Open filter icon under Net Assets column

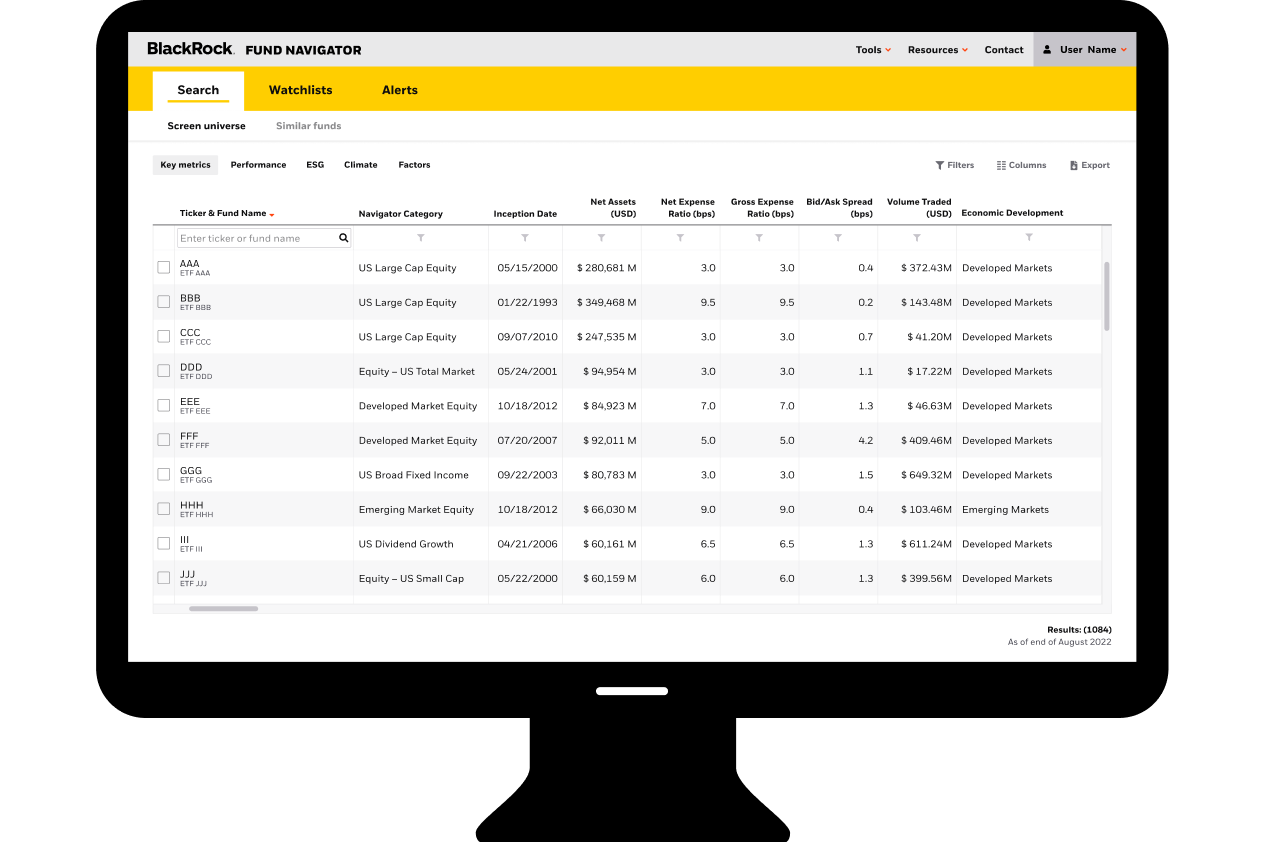(601, 238)
